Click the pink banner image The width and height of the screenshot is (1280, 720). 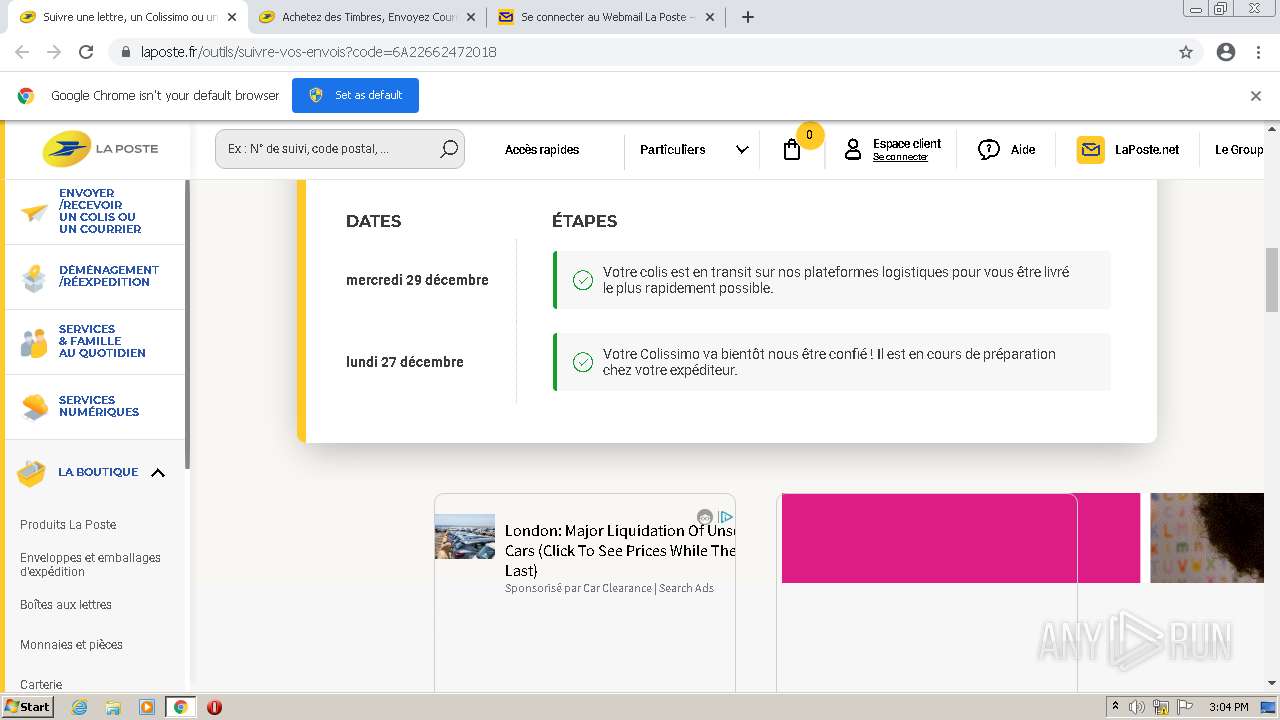pyautogui.click(x=960, y=538)
